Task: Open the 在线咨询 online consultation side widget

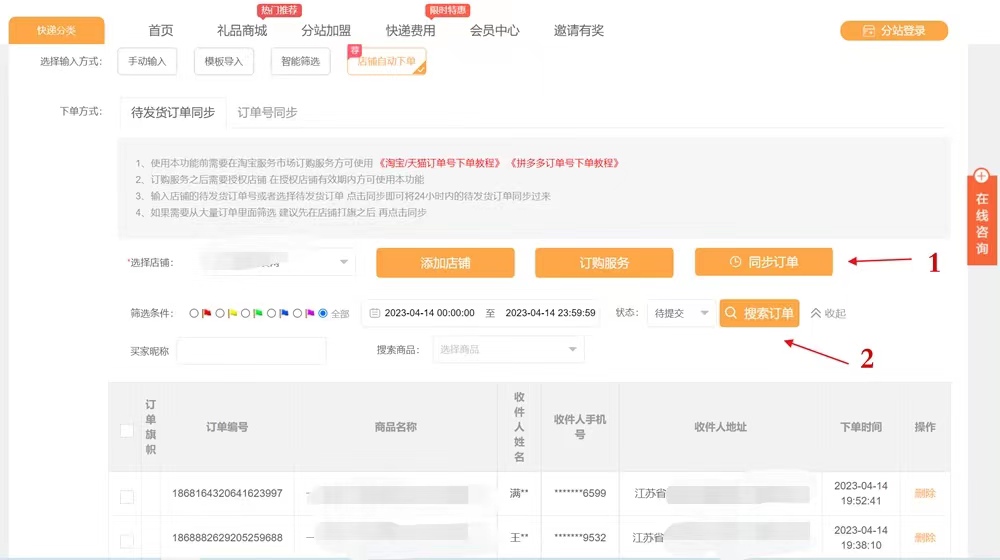Action: pos(981,218)
